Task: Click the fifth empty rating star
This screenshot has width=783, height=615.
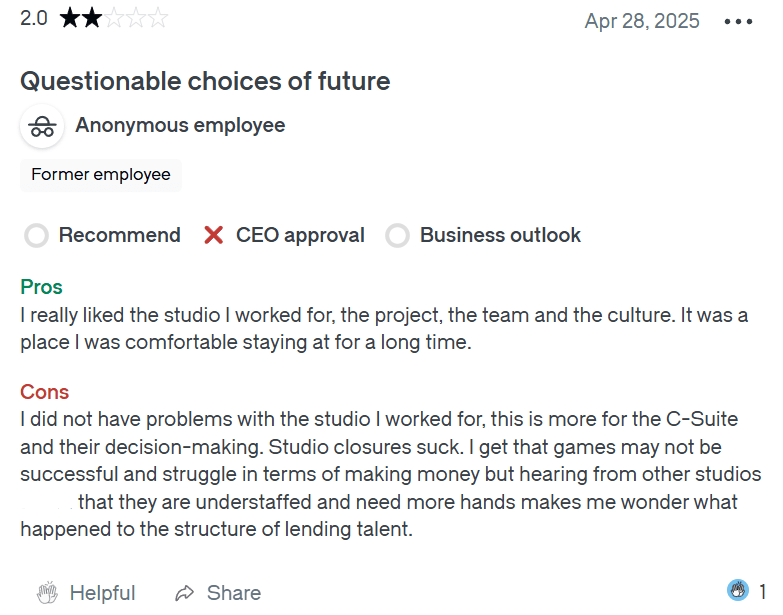Action: [158, 18]
